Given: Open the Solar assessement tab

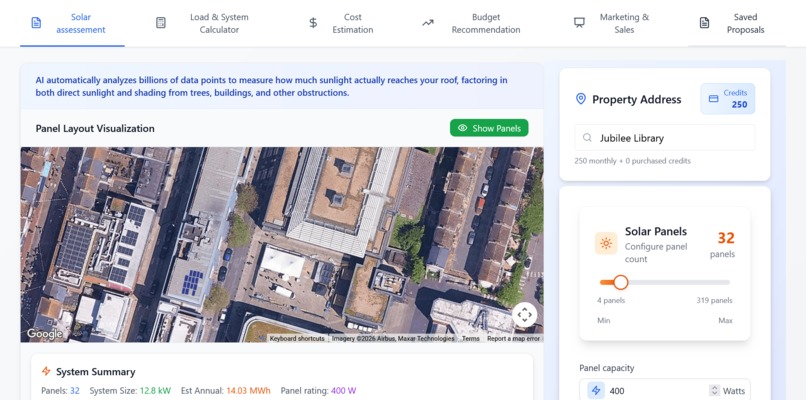Looking at the screenshot, I should 72,23.
